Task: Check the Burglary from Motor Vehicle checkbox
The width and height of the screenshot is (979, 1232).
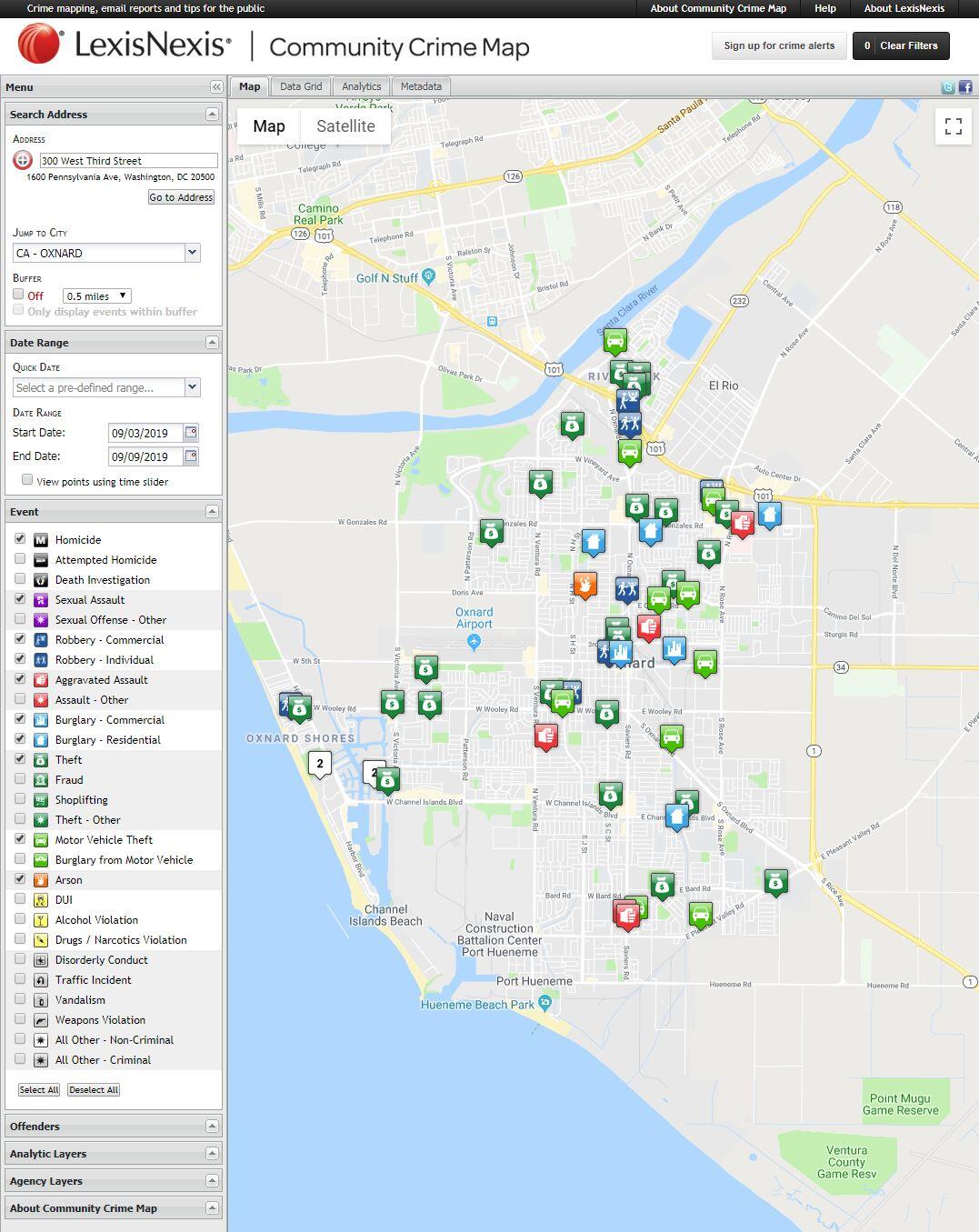Action: tap(20, 858)
